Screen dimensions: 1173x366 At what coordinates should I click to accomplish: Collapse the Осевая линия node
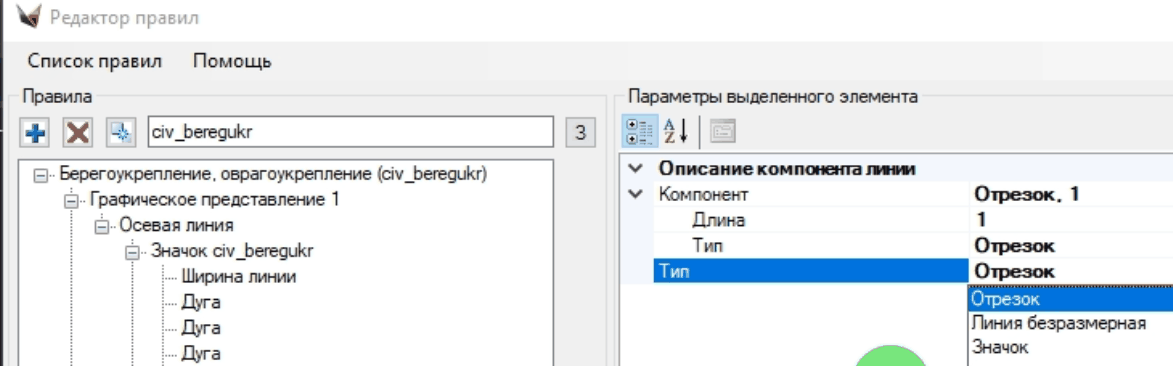(102, 226)
